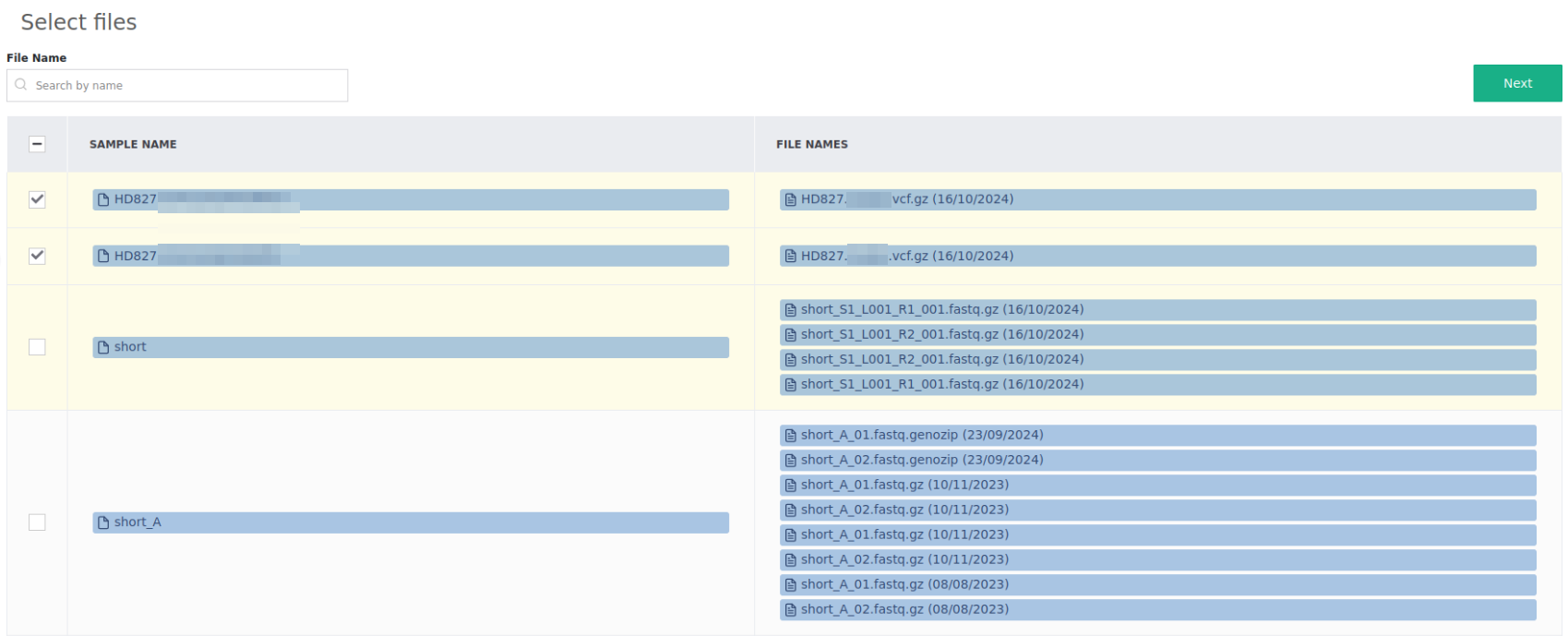Viewport: 1568px width, 636px height.
Task: Click the document icon of the topmost HD827 vcf.gz file
Action: pos(790,200)
